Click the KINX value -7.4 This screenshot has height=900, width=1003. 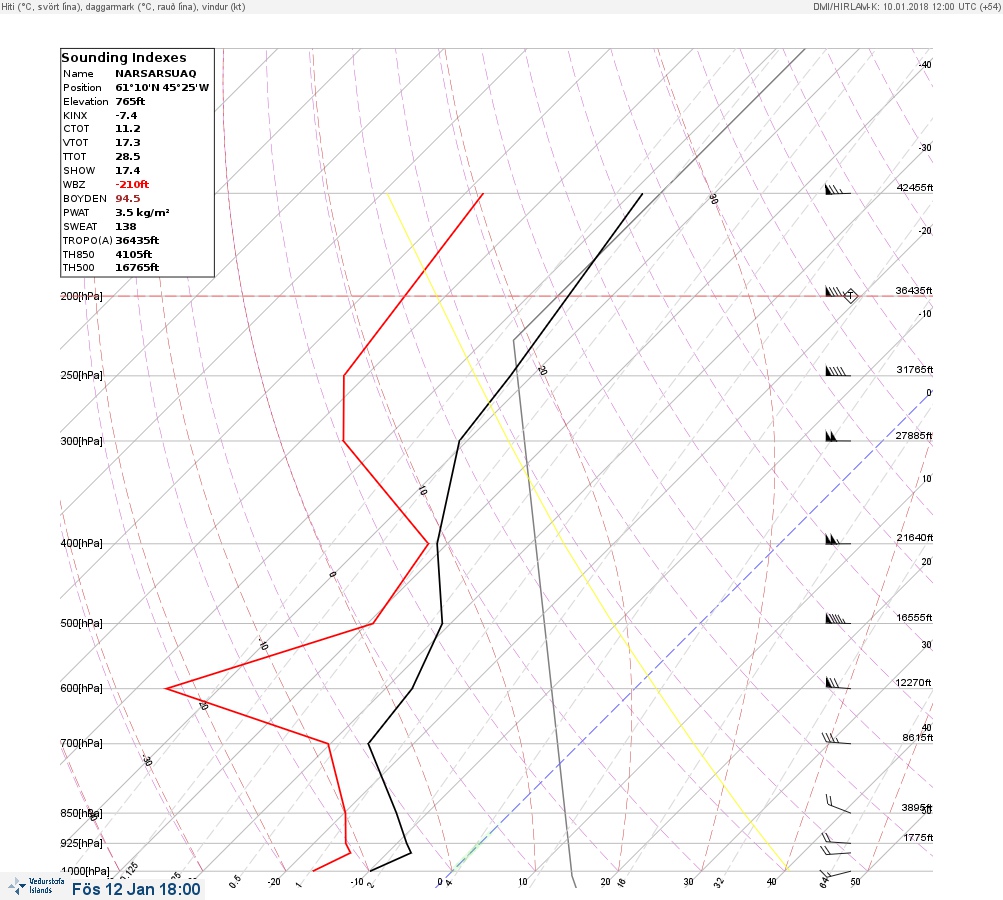pyautogui.click(x=126, y=116)
